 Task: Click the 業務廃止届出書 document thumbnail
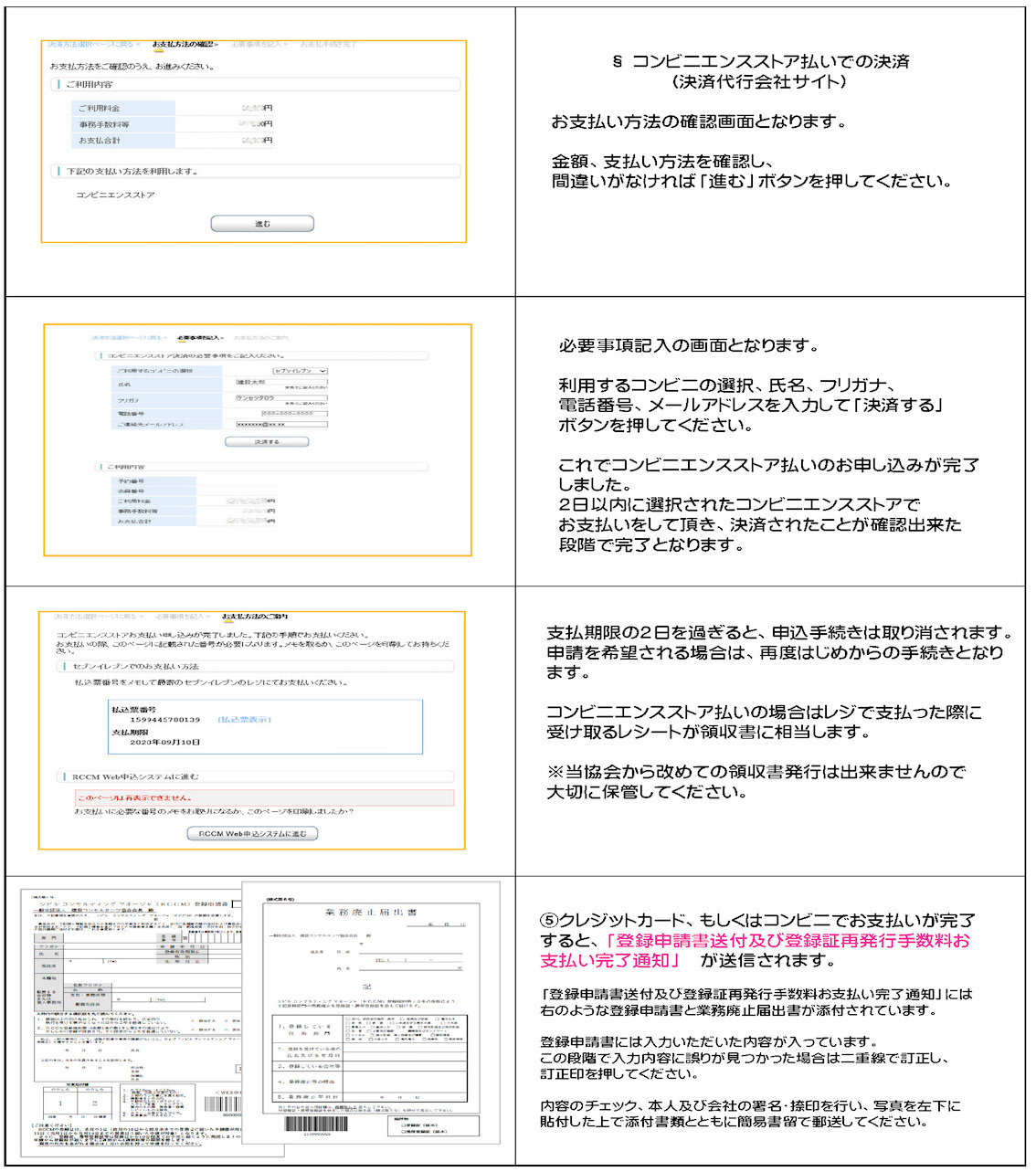[371, 1012]
